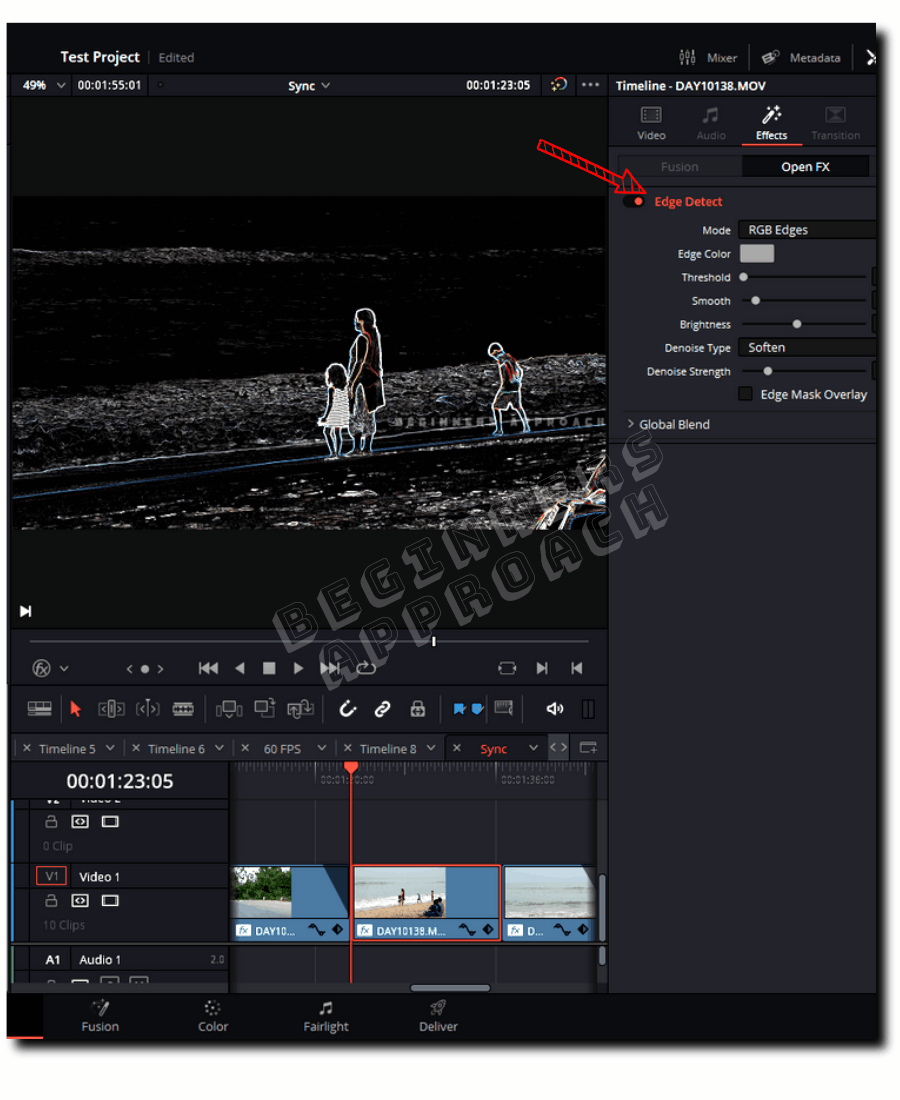Click the insert clip icon
Screen dimensions: 900x1100
[229, 709]
